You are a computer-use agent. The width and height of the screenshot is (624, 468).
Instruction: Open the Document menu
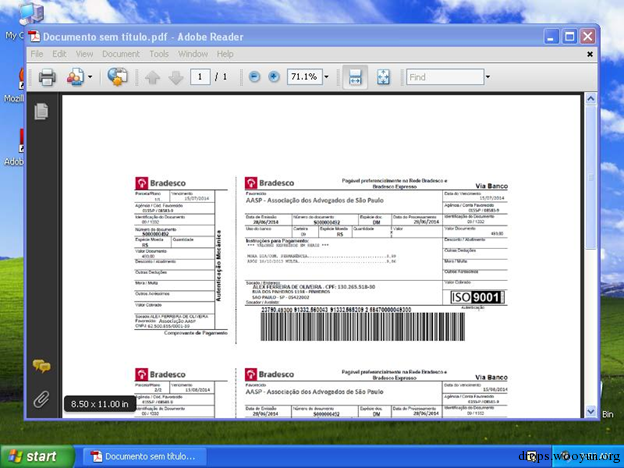[121, 54]
